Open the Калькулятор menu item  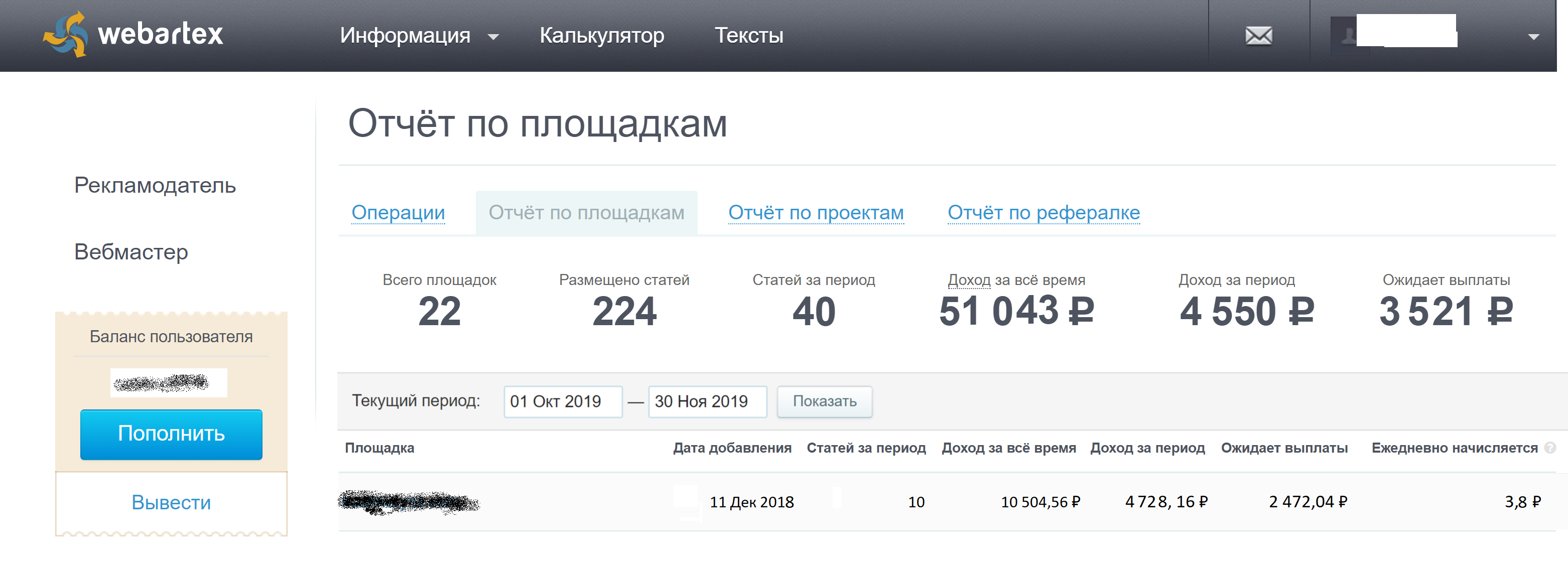point(601,36)
